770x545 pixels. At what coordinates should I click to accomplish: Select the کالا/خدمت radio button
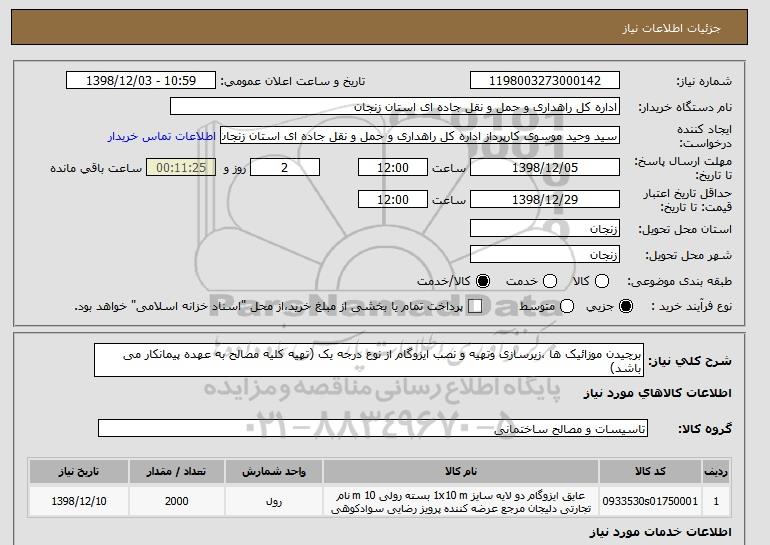[483, 281]
